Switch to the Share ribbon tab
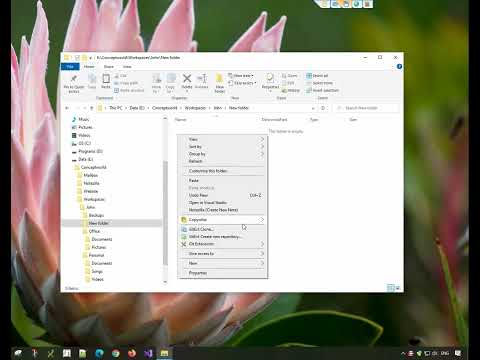 (x=109, y=67)
